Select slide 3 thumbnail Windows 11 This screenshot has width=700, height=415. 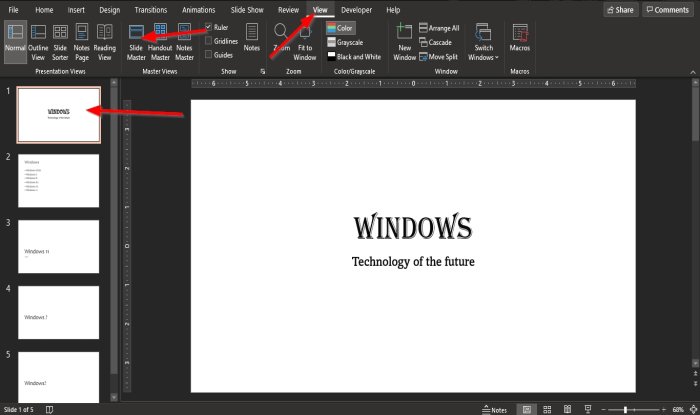point(58,246)
